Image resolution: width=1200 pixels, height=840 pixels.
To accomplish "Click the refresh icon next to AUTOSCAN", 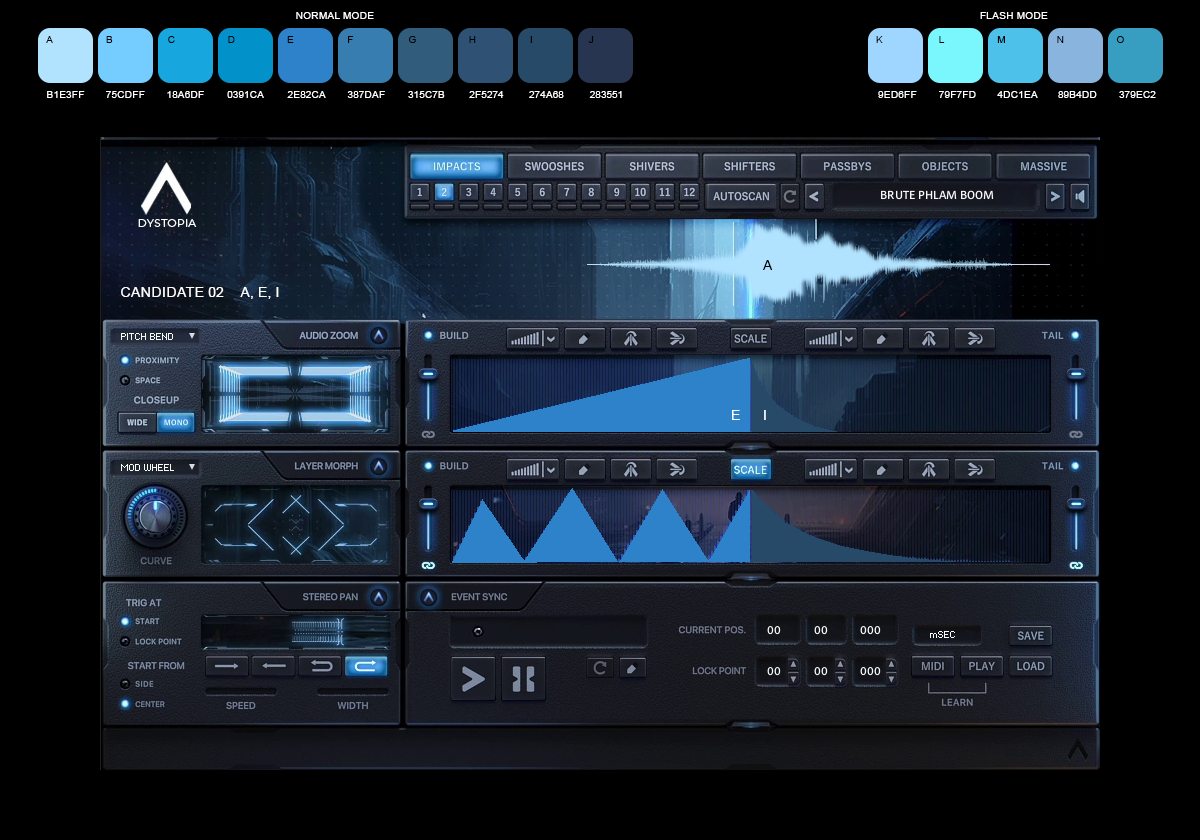I will 790,196.
